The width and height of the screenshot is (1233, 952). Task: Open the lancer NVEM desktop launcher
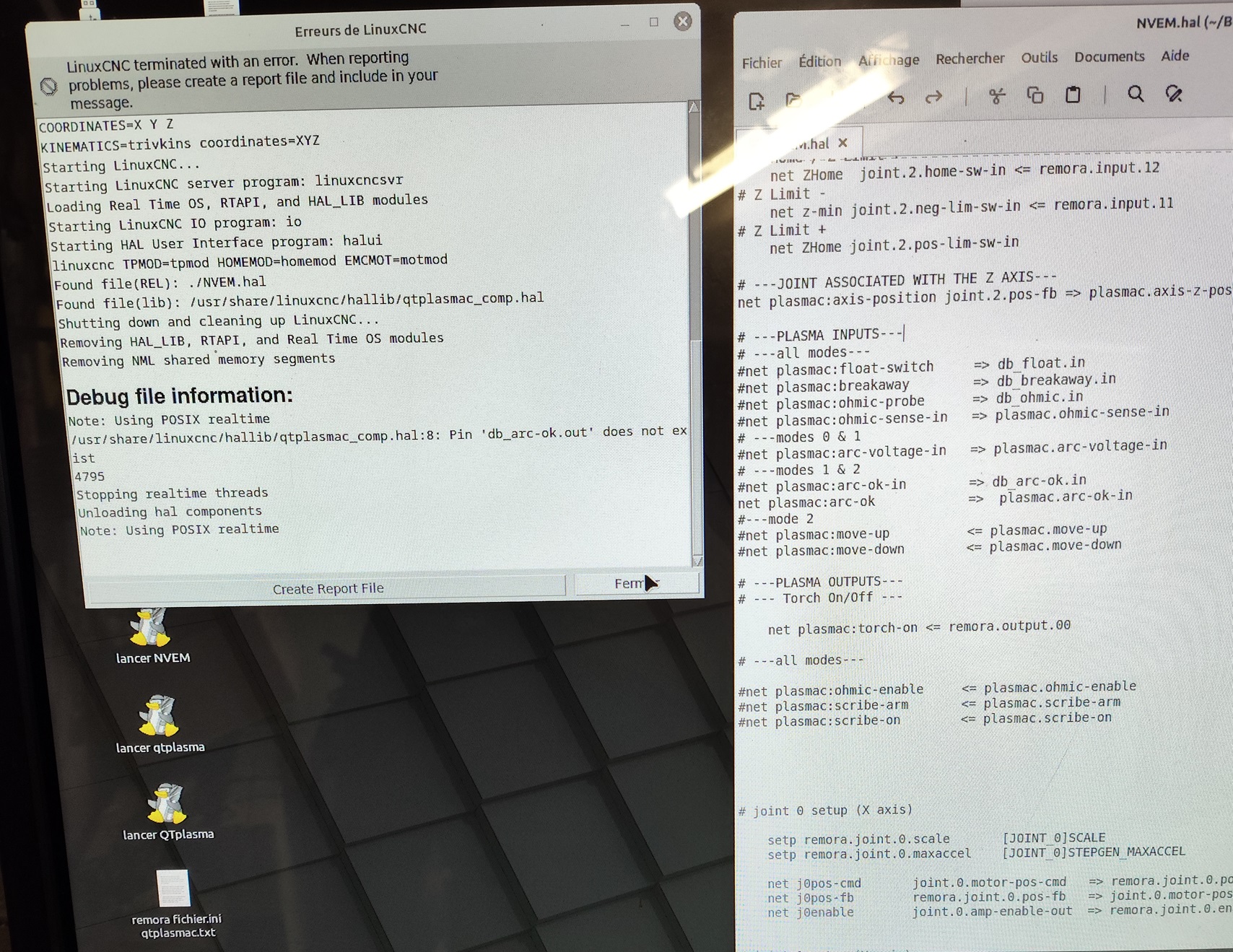click(x=152, y=636)
